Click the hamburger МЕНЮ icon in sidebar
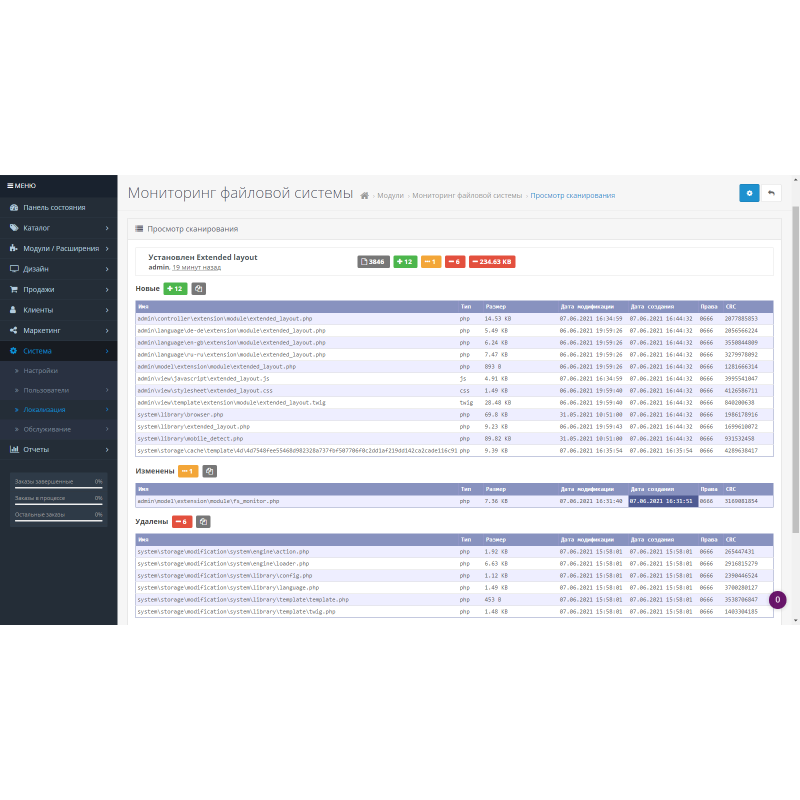This screenshot has width=800, height=800. coord(11,185)
